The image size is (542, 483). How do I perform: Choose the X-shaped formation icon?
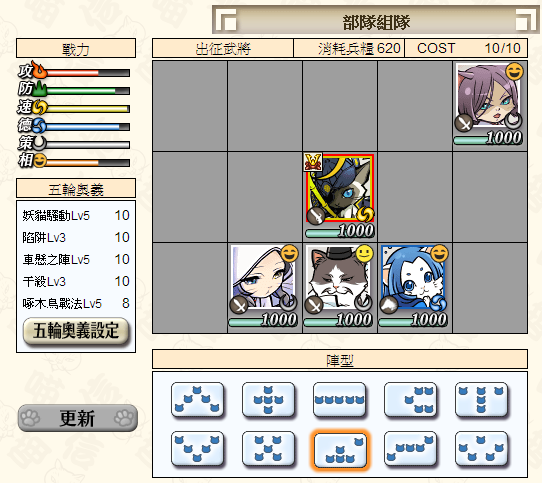[268, 448]
